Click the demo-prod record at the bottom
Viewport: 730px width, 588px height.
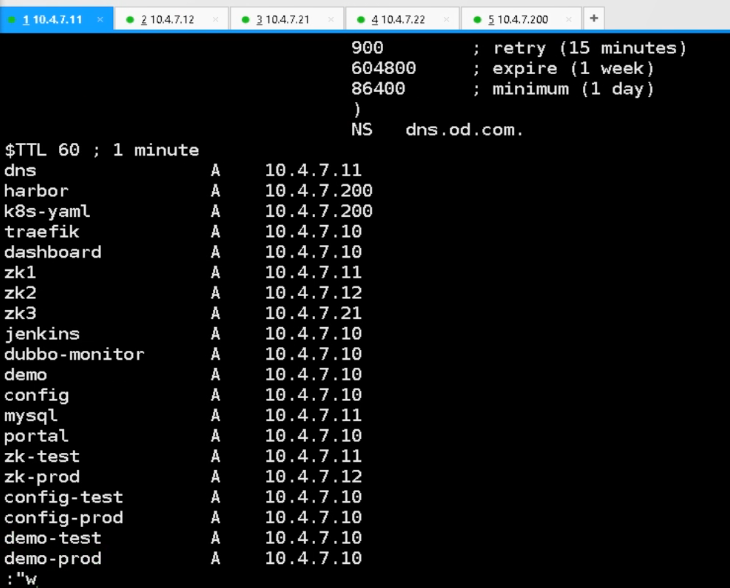pyautogui.click(x=53, y=558)
